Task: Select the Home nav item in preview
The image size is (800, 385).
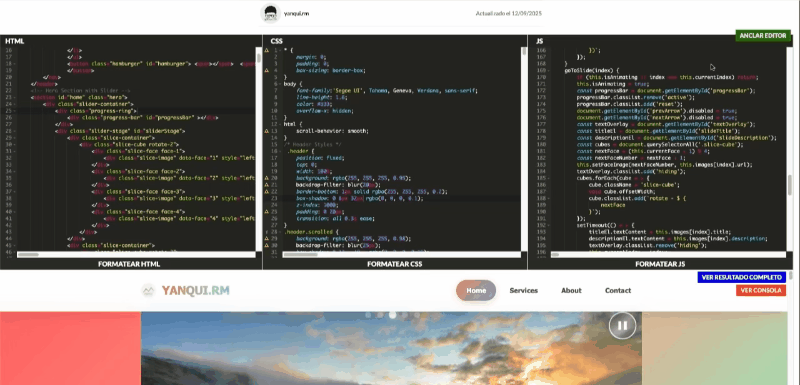Action: 476,290
